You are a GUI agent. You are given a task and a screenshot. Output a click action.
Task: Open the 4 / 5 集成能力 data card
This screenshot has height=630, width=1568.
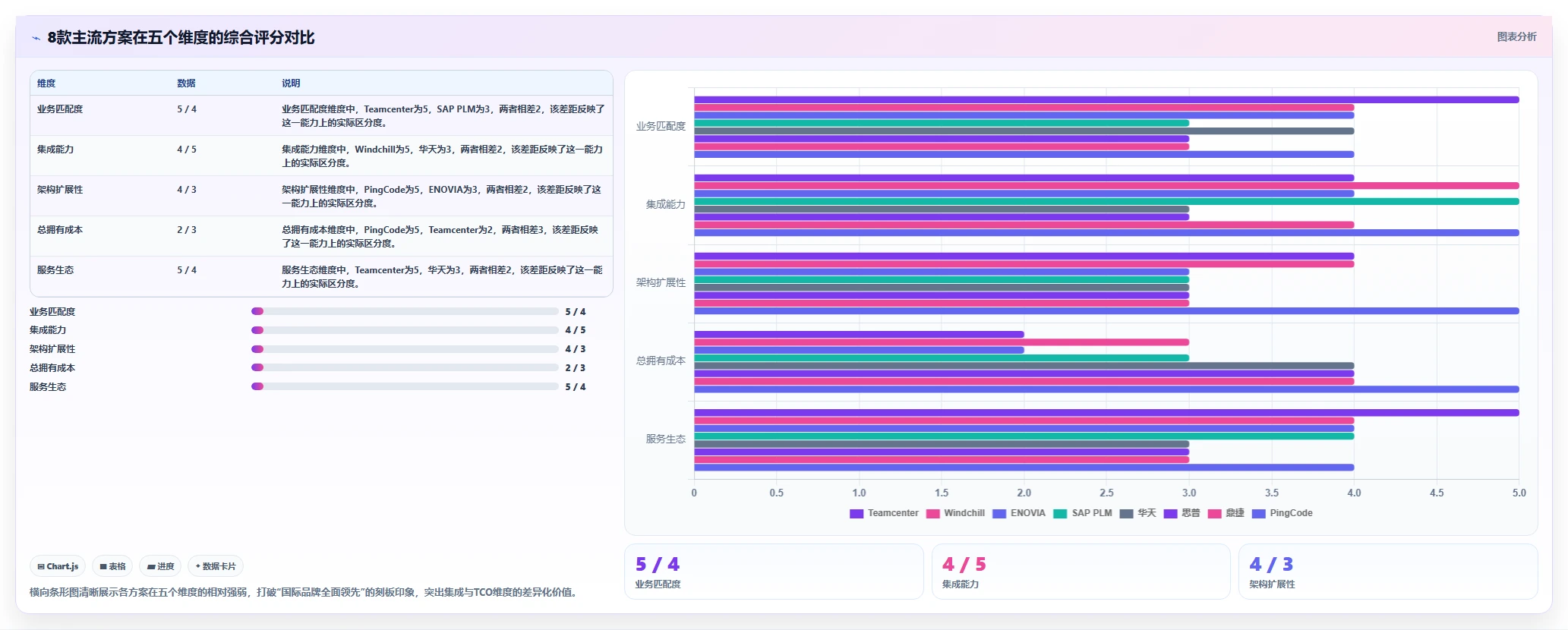1081,572
